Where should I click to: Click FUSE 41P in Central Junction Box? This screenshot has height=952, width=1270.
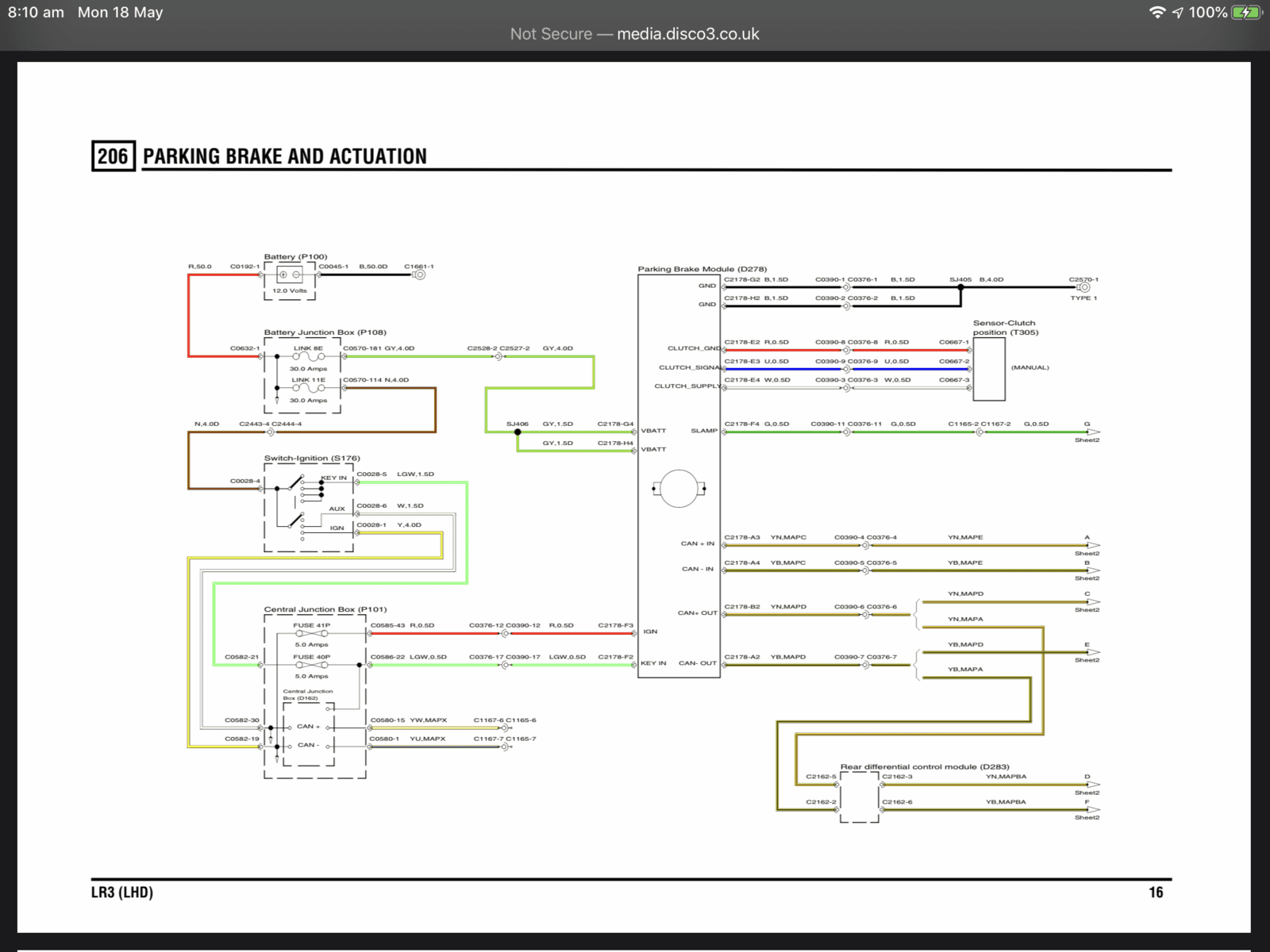(x=312, y=634)
